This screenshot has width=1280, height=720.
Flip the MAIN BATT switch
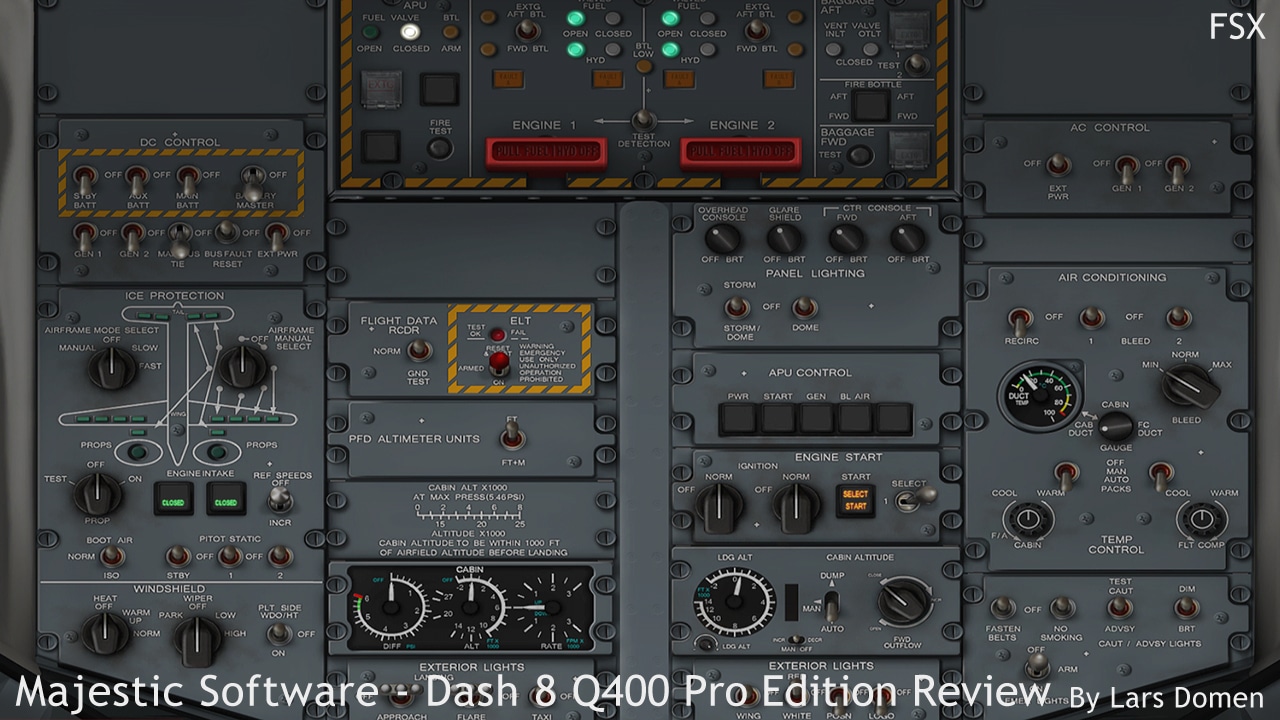click(188, 180)
